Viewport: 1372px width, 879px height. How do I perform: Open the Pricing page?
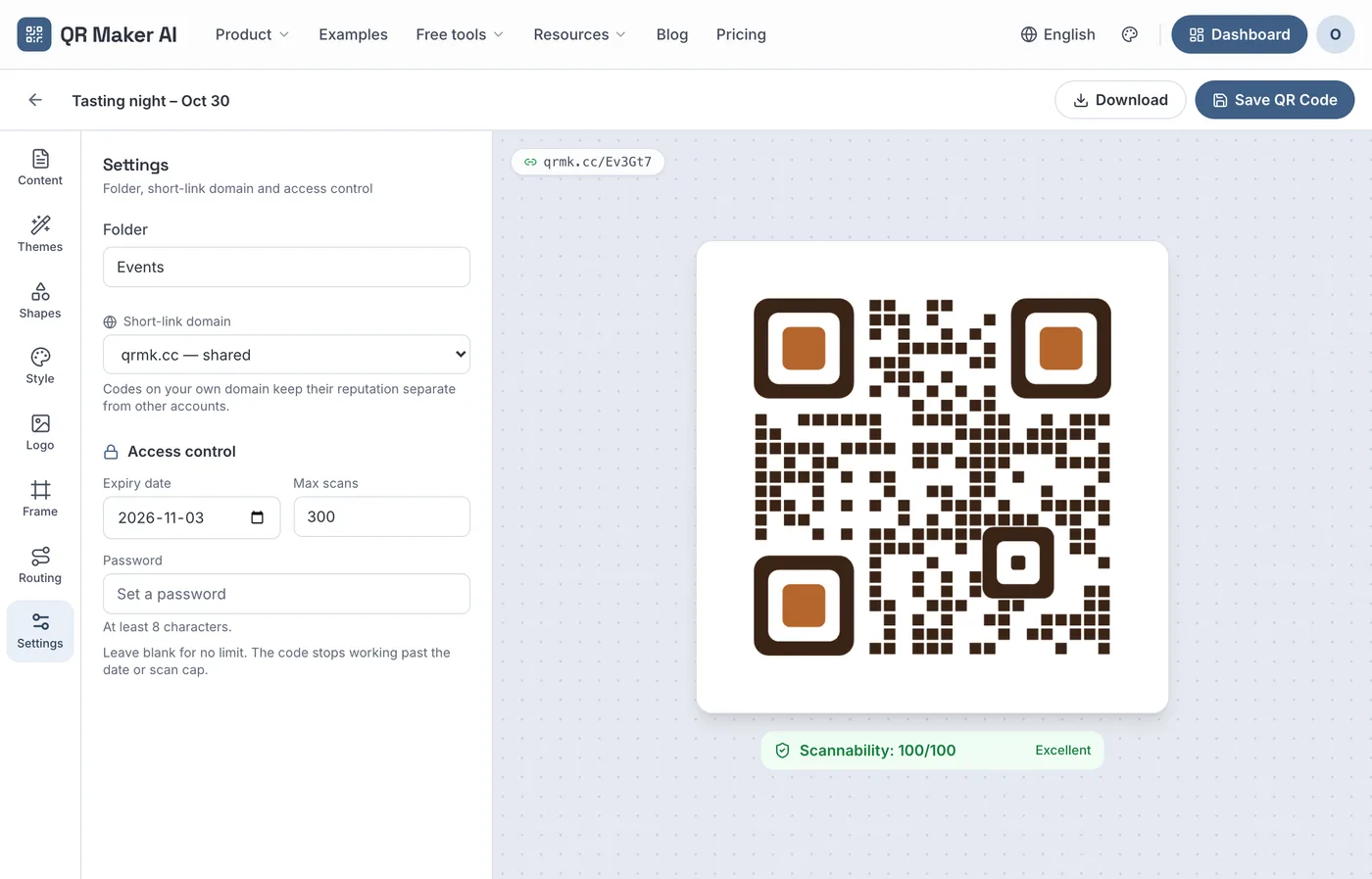741,34
